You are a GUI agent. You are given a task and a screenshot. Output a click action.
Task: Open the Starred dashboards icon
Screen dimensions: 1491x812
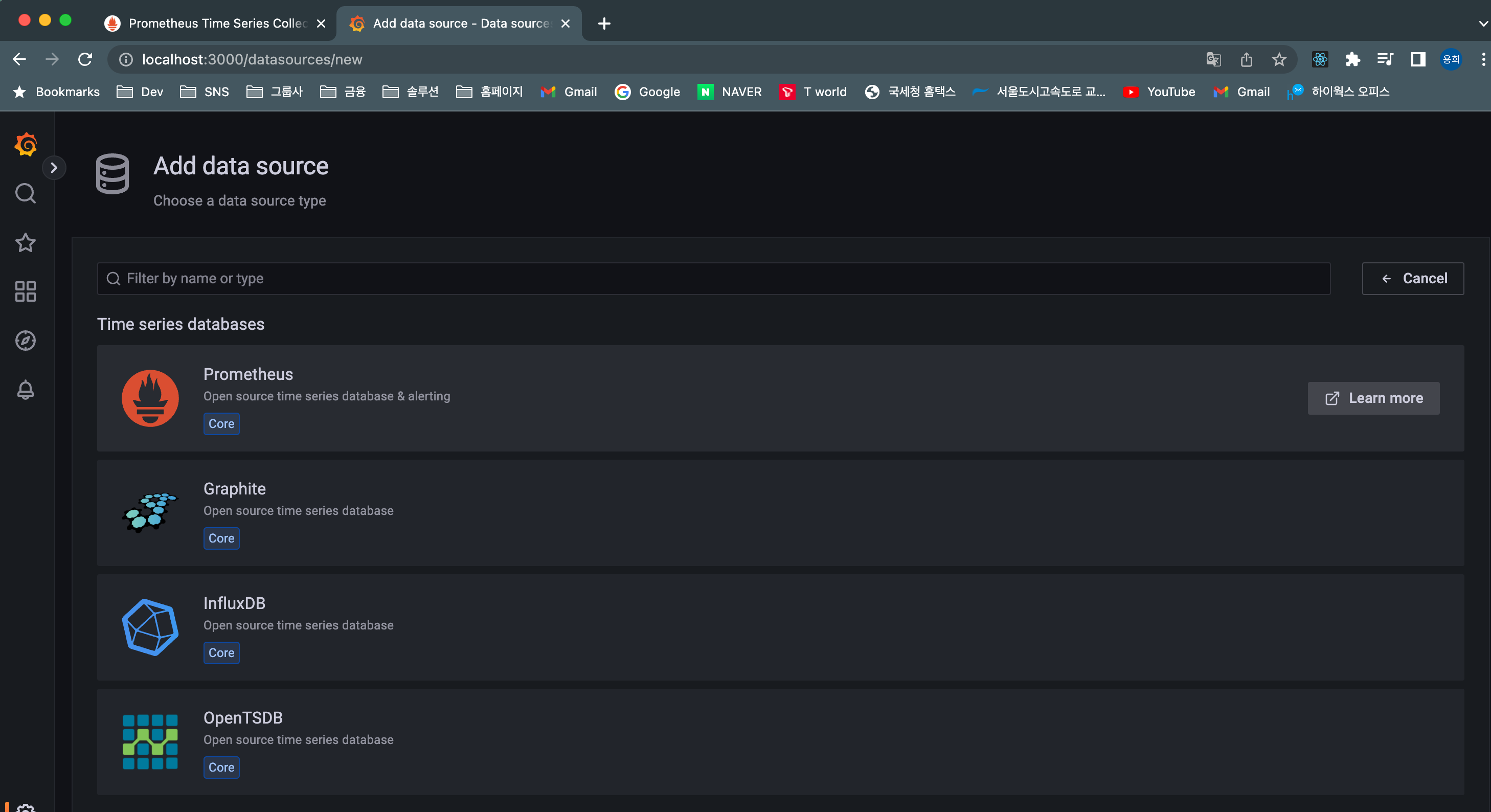[x=26, y=242]
